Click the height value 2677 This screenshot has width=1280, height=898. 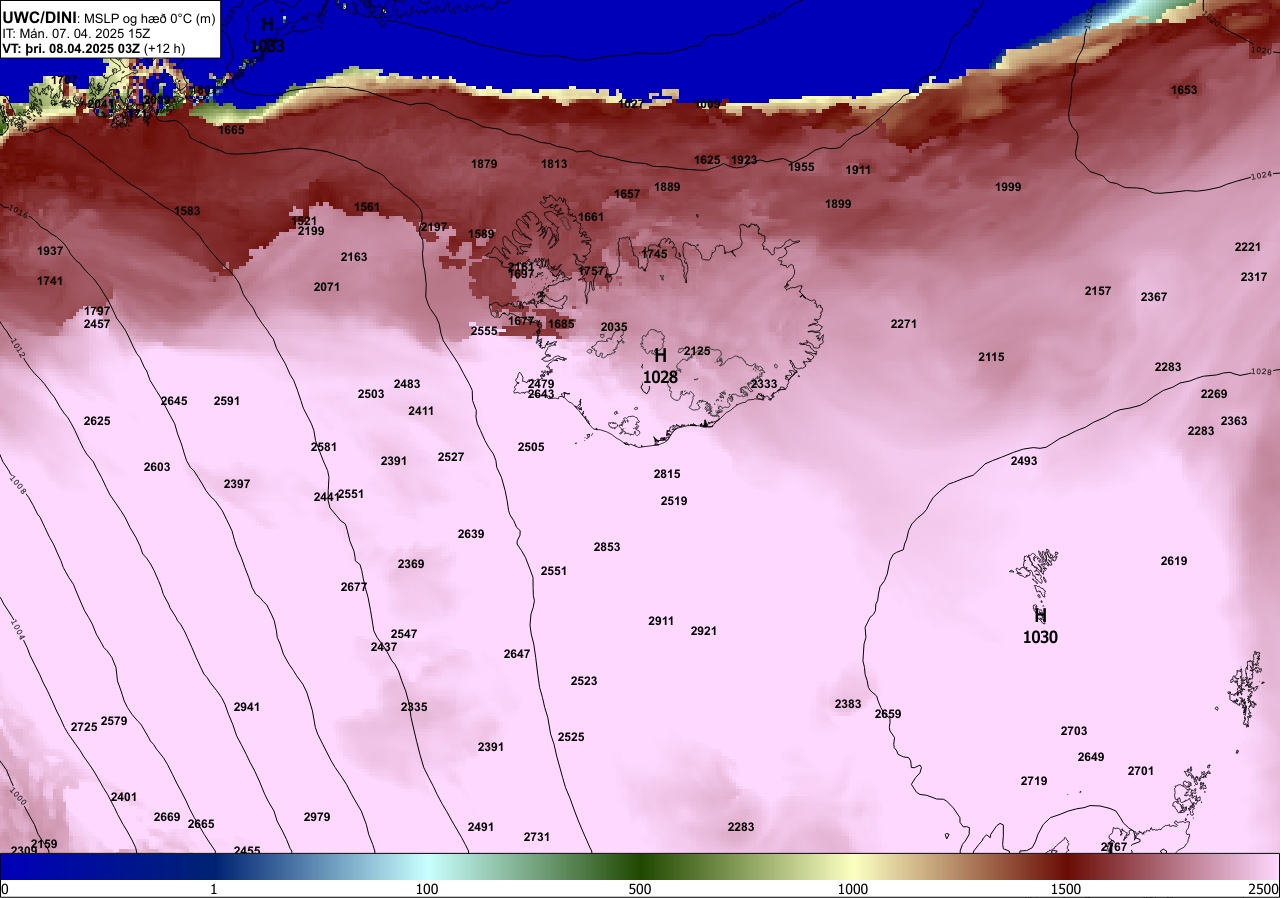coord(354,587)
